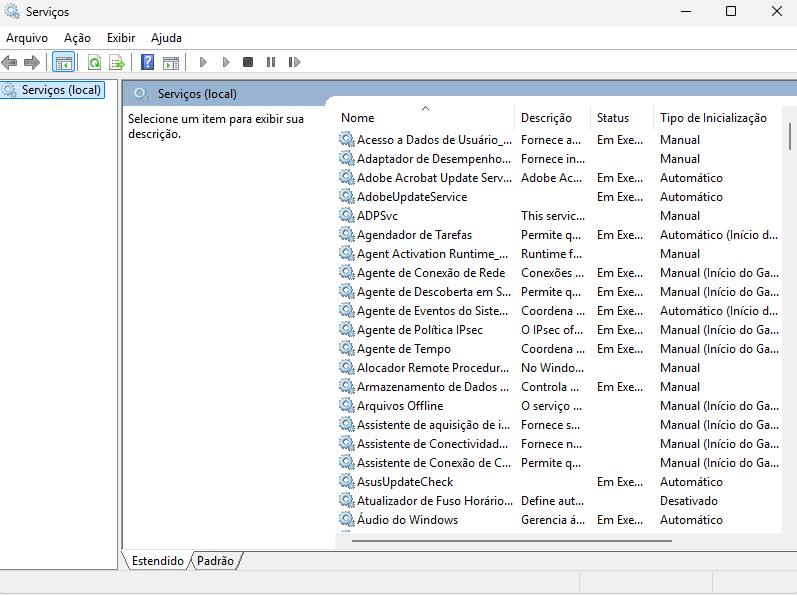
Task: Open the Ação menu
Action: pyautogui.click(x=77, y=38)
